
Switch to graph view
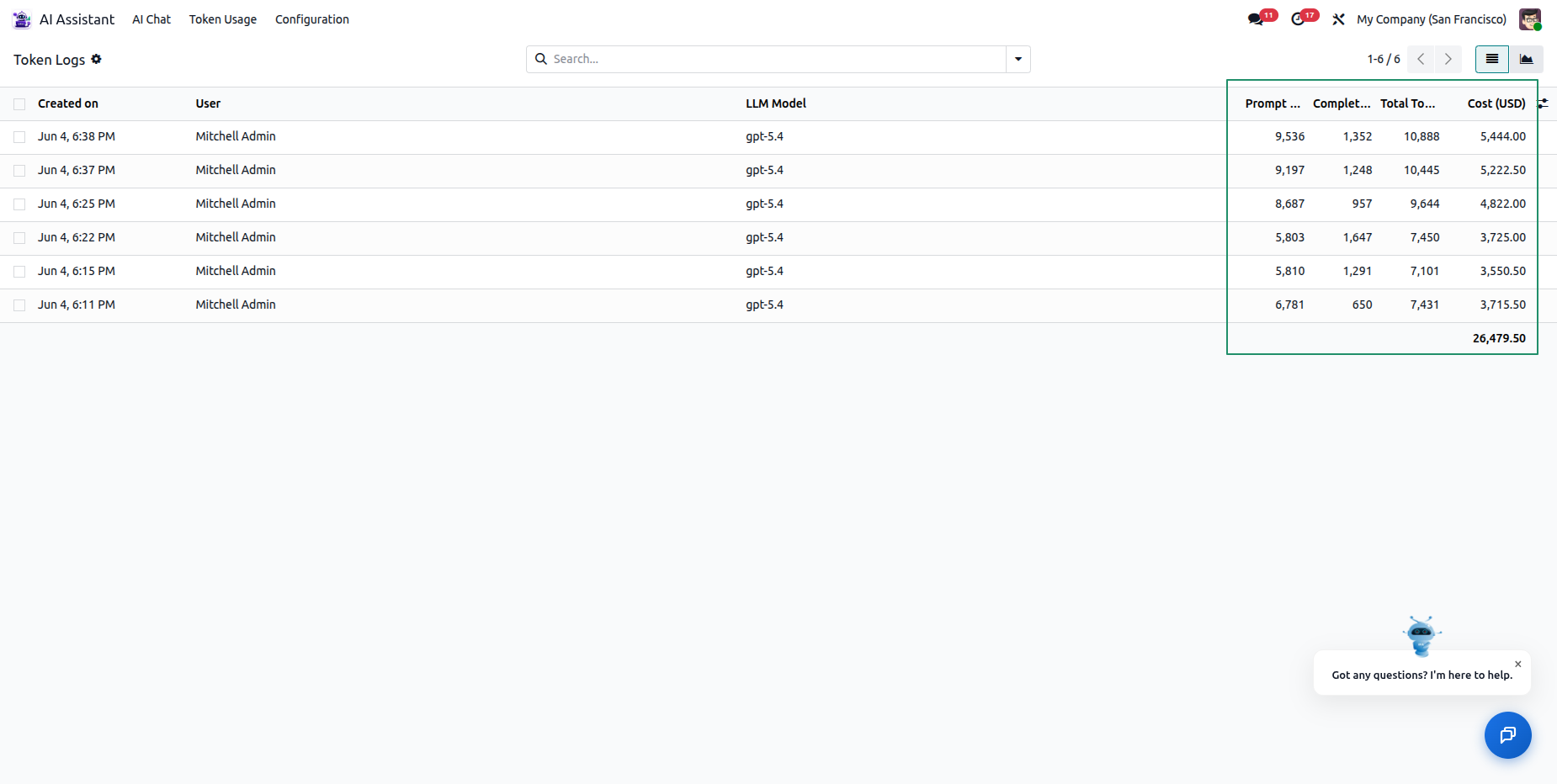1526,59
